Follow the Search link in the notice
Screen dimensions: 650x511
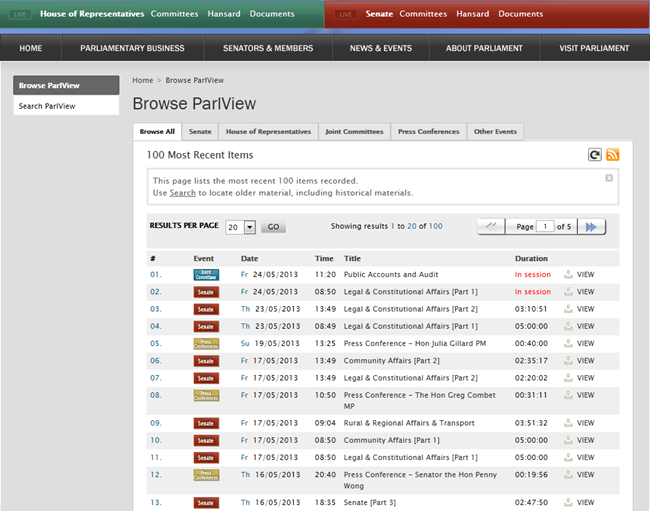click(x=182, y=192)
